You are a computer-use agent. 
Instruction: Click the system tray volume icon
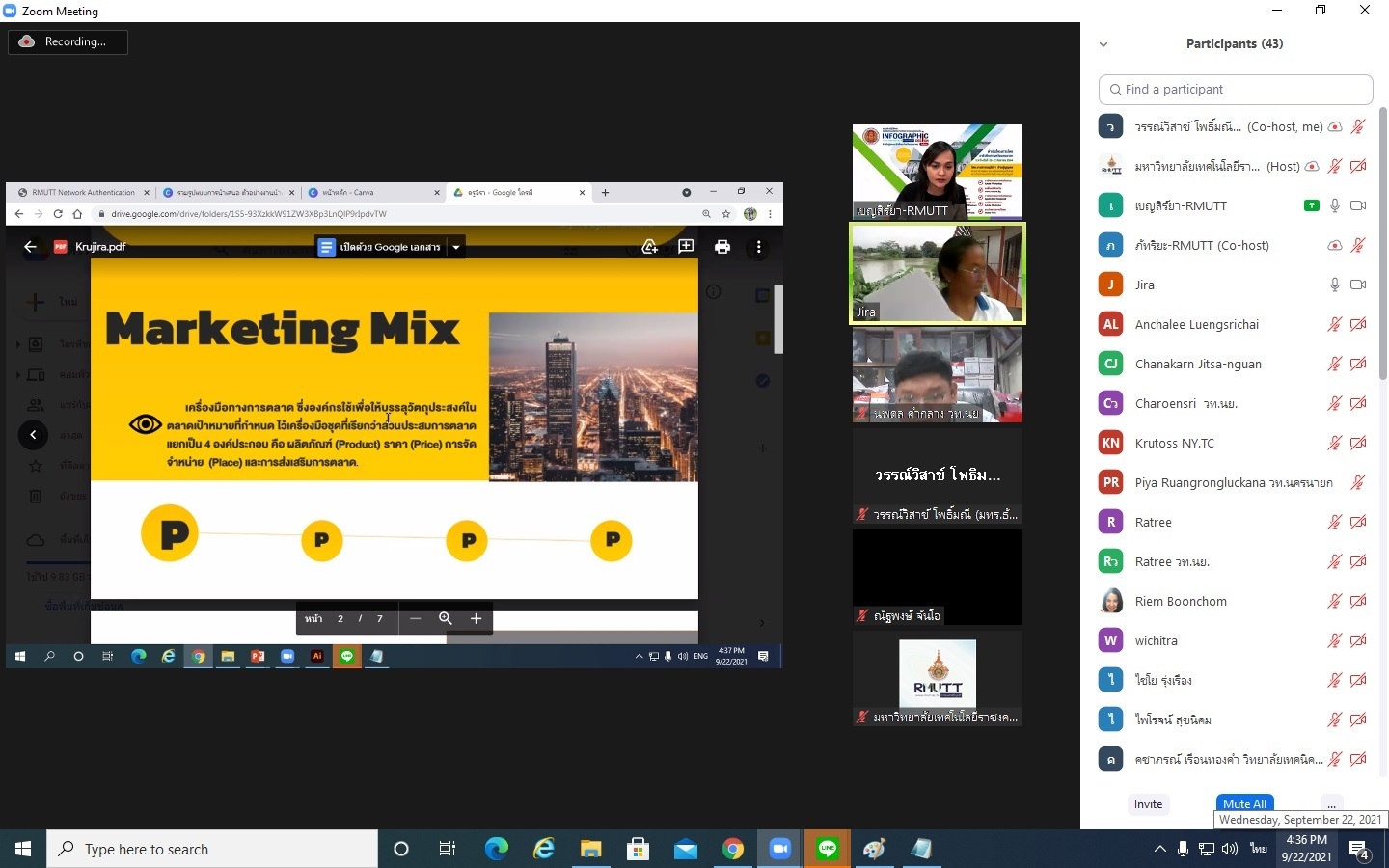(1230, 849)
